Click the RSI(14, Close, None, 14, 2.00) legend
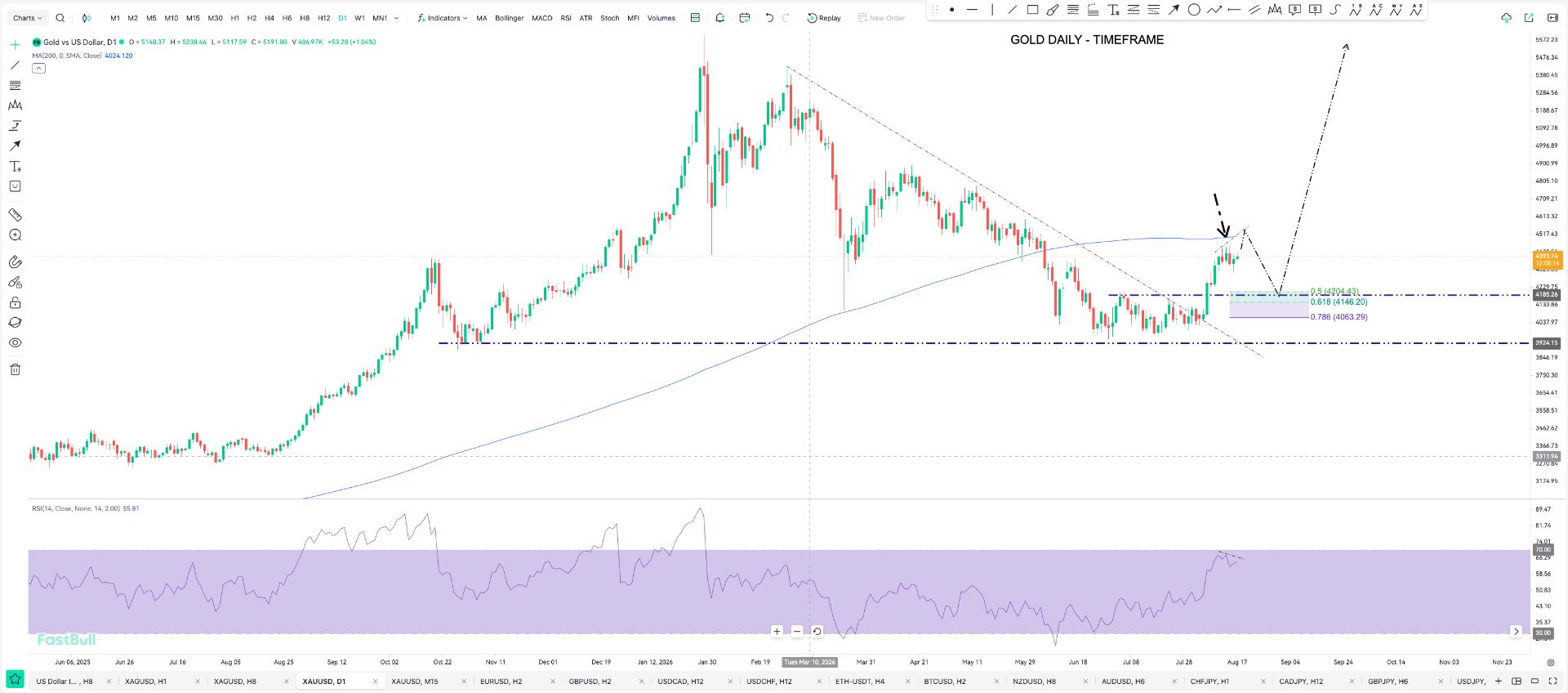 76,508
